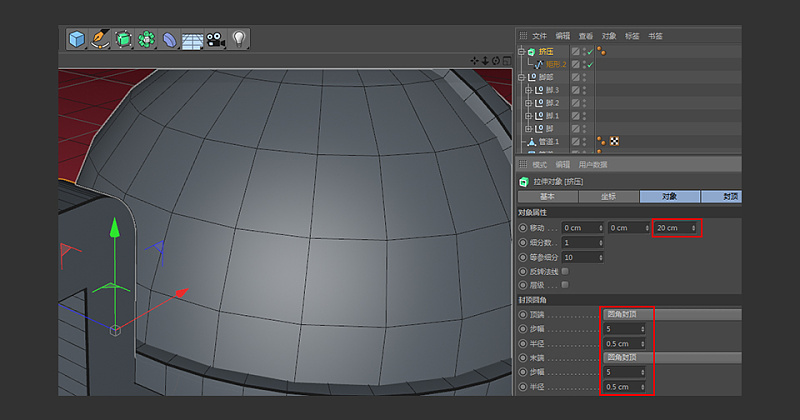Click the checkerboard material tag on 管道.1
This screenshot has width=800, height=420.
point(614,142)
